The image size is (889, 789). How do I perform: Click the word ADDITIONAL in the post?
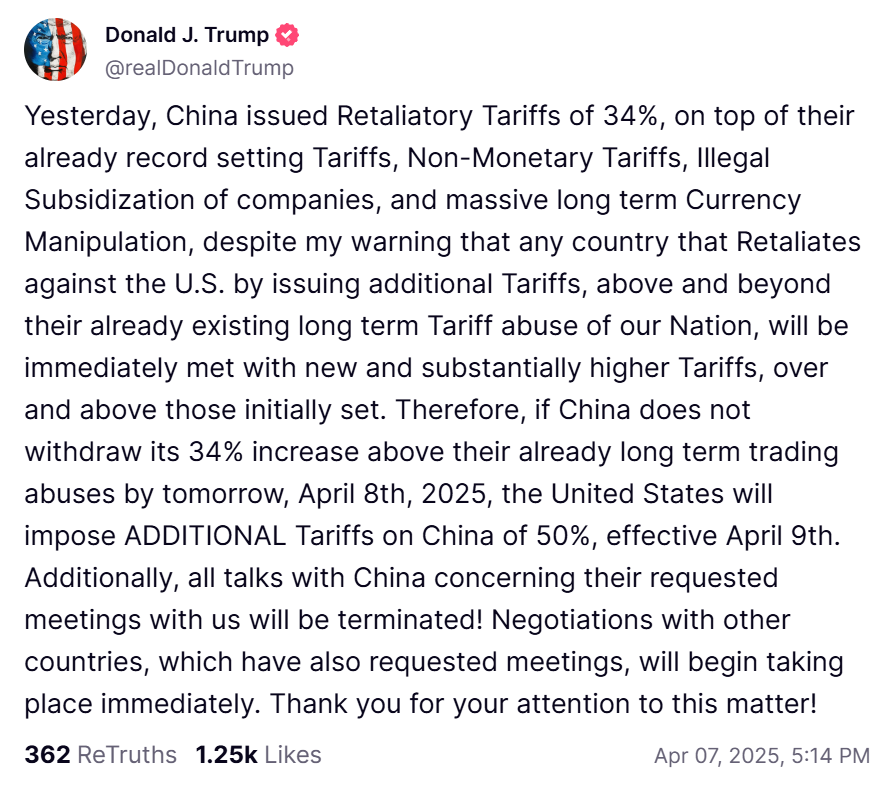point(205,536)
